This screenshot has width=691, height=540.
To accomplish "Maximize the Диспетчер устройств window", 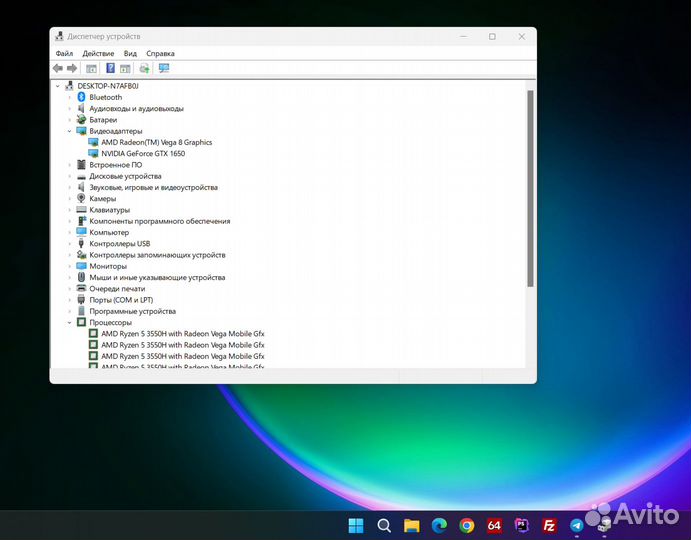I will pos(492,37).
